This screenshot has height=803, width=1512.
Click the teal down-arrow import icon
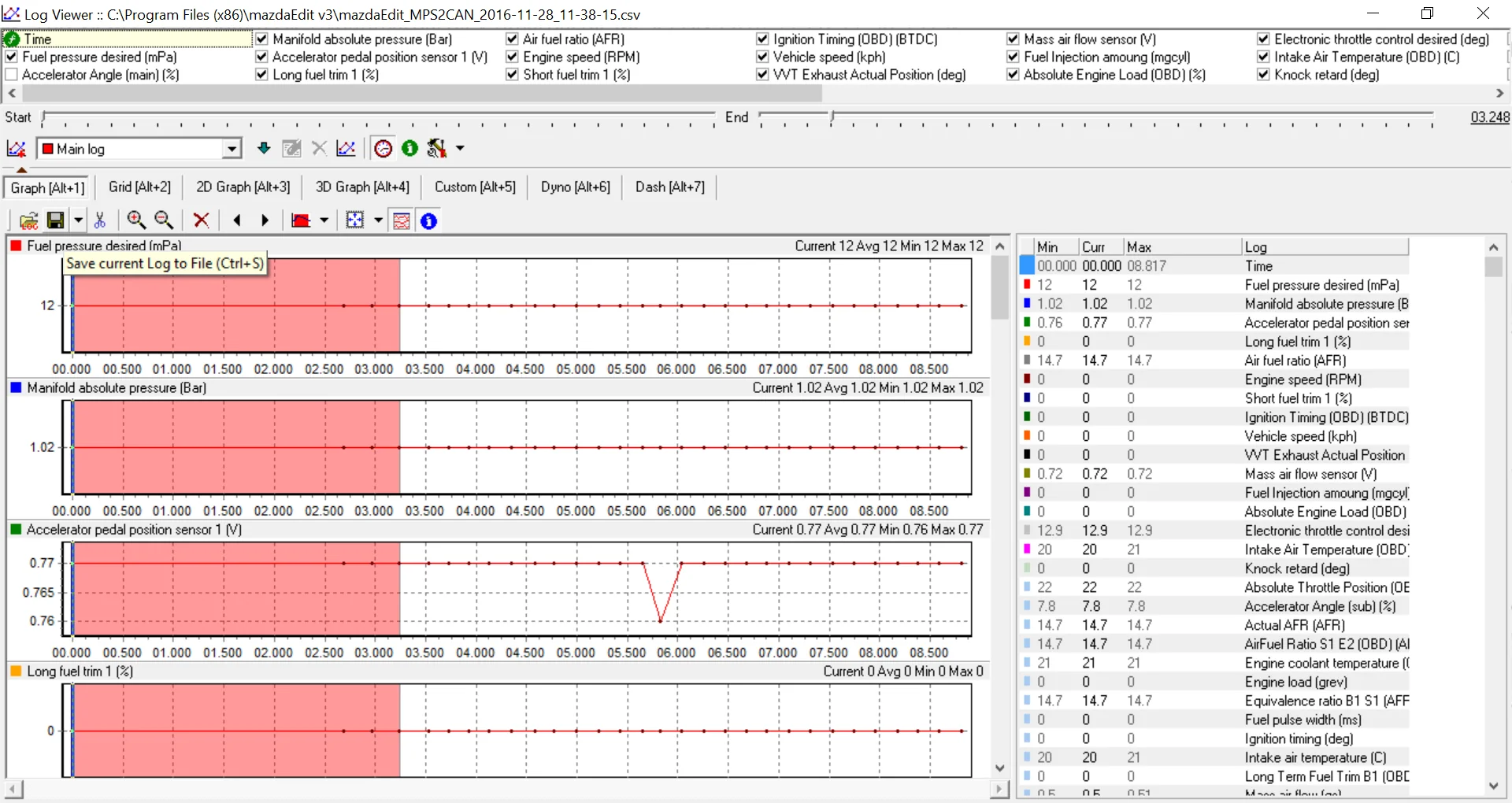(x=264, y=148)
